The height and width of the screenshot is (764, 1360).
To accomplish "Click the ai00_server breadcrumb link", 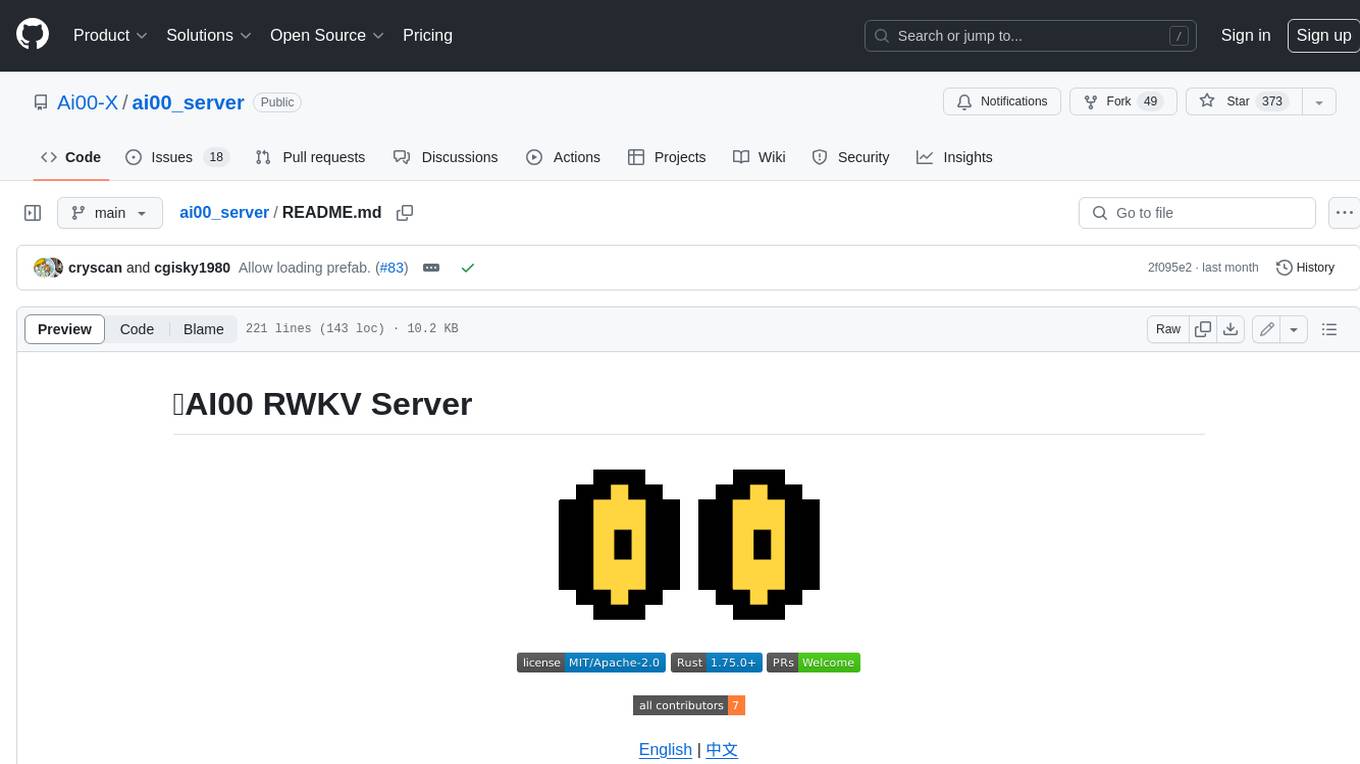I will pyautogui.click(x=224, y=212).
